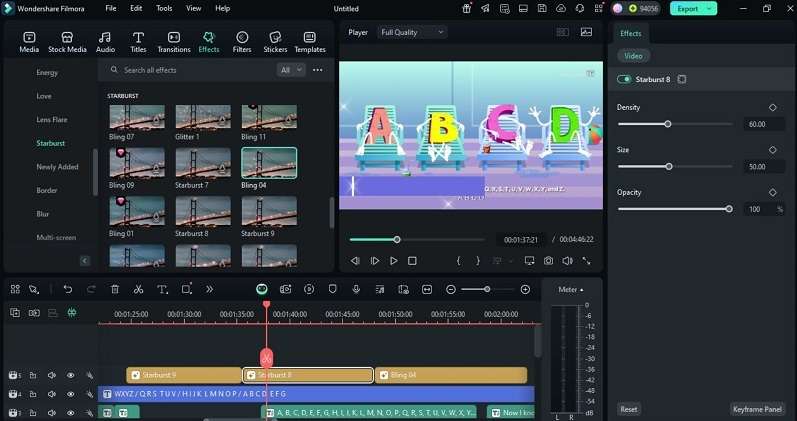Add keyframe for Size
The width and height of the screenshot is (797, 421).
[773, 150]
